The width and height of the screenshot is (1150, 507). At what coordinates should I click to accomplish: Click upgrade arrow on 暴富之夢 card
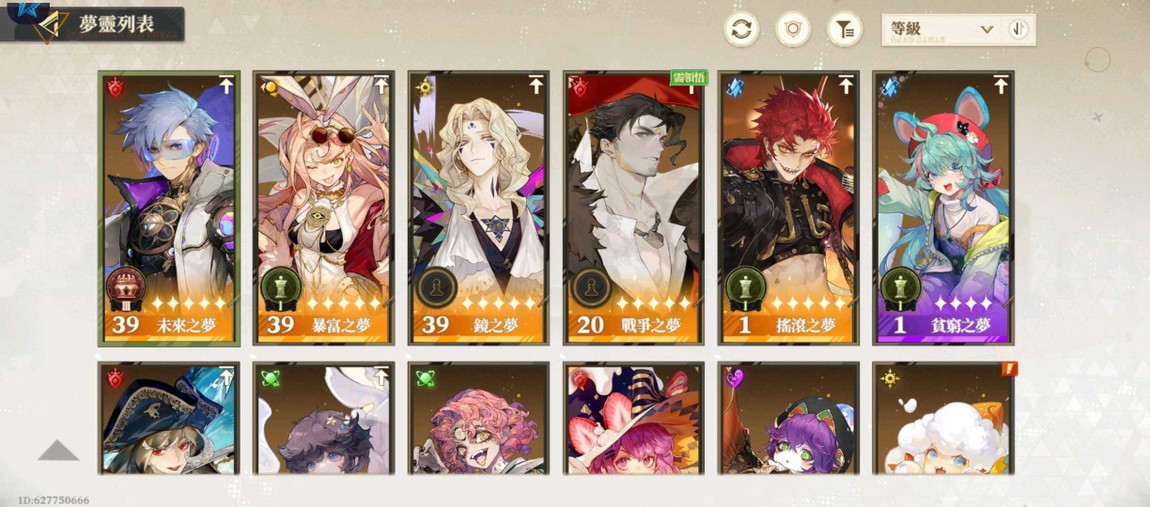point(381,85)
